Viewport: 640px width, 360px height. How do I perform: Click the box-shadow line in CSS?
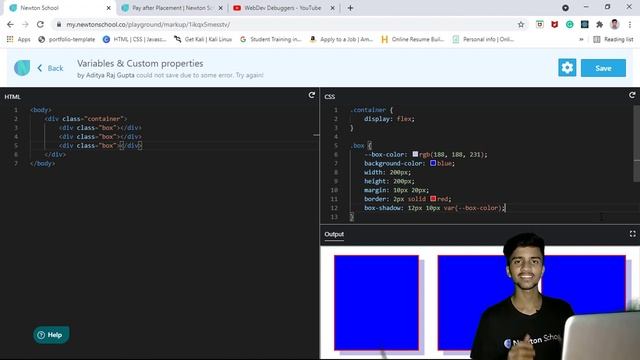tap(435, 208)
